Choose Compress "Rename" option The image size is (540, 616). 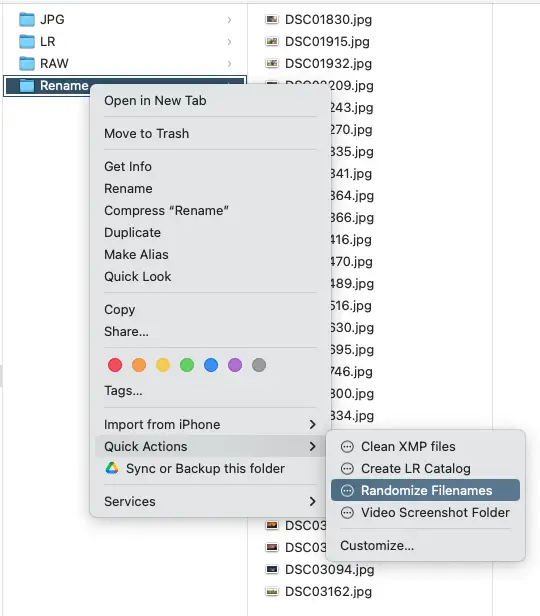(166, 211)
